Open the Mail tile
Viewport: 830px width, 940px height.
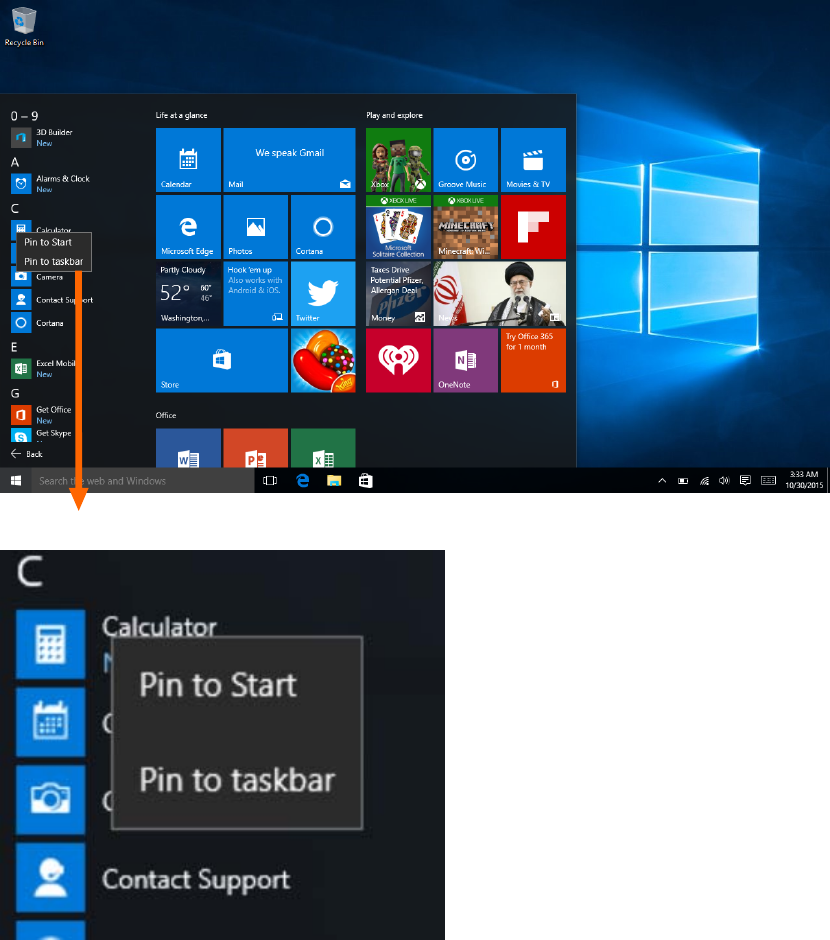pyautogui.click(x=289, y=159)
